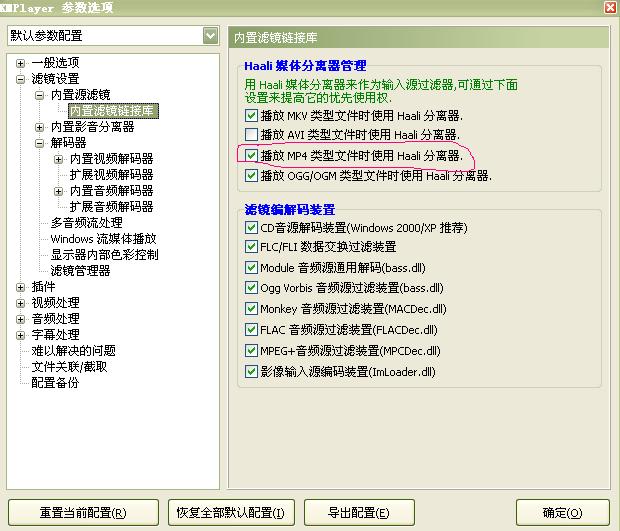Open Windows 流媒体播放 settings page
Image resolution: width=620 pixels, height=531 pixels.
coord(104,239)
